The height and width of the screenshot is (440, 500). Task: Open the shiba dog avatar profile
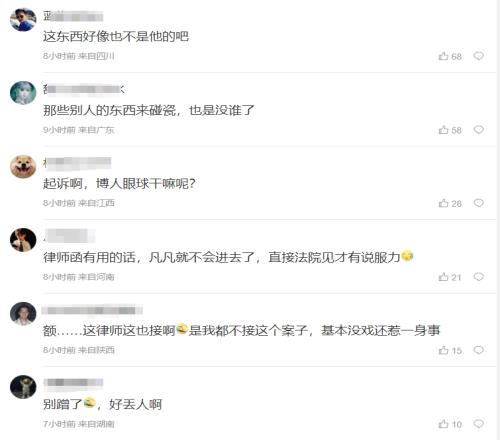(23, 166)
